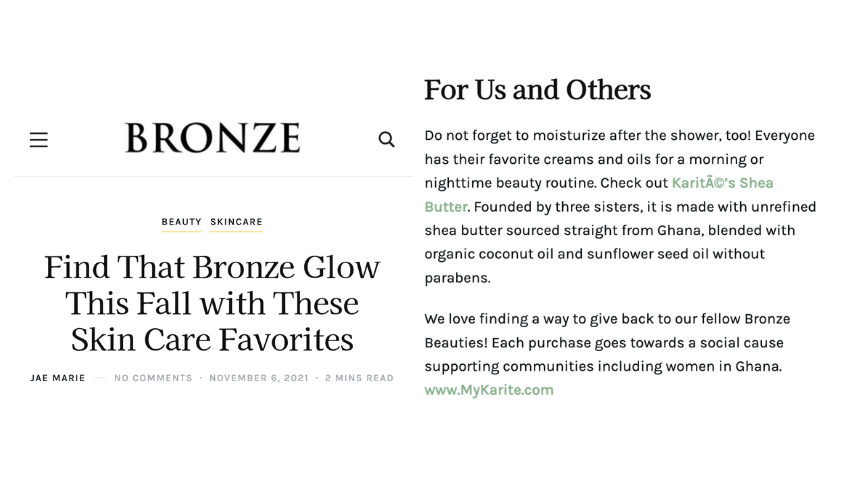Click the search magnifier icon
Screen dimensions: 850x478
(x=386, y=139)
